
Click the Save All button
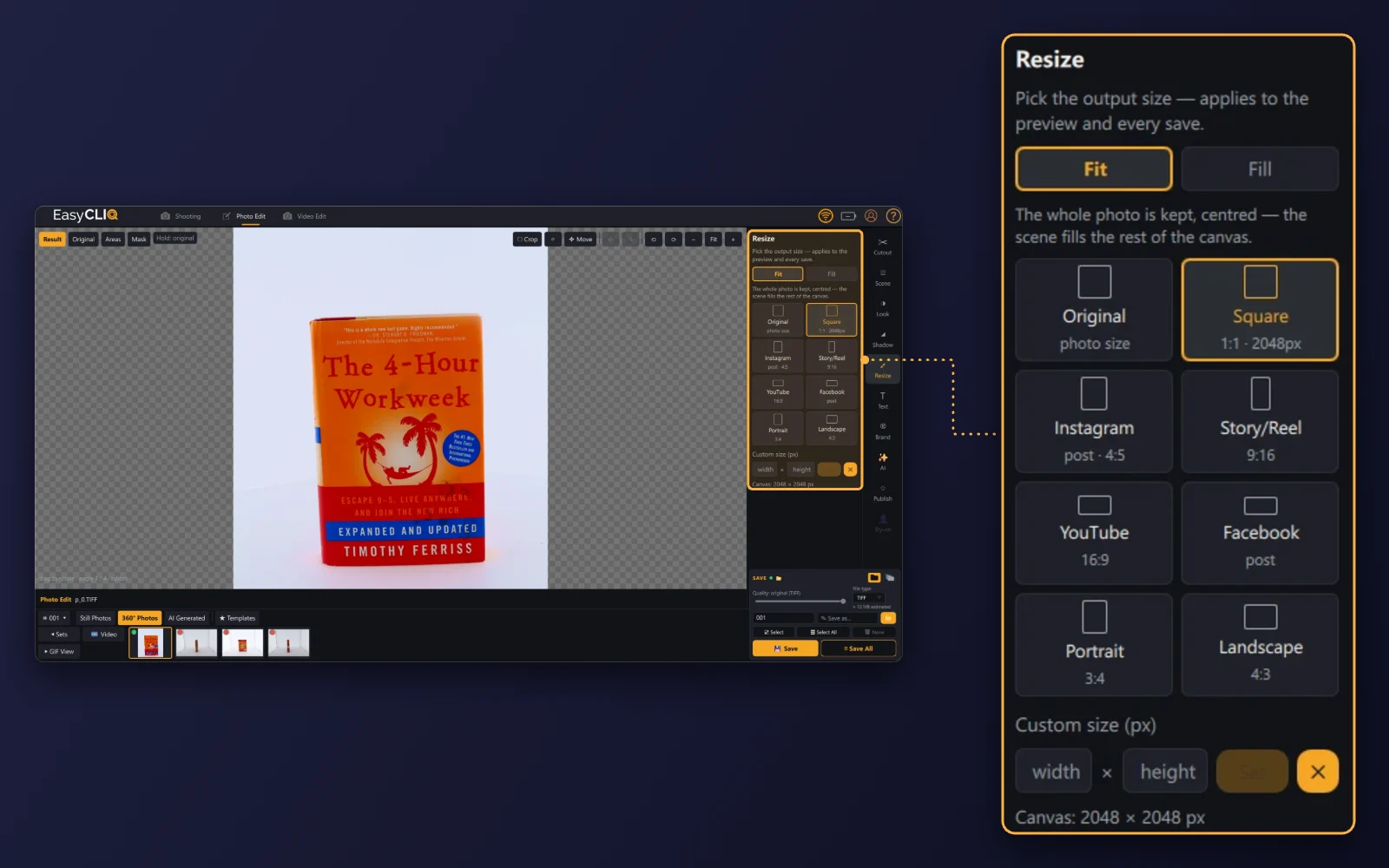(858, 648)
